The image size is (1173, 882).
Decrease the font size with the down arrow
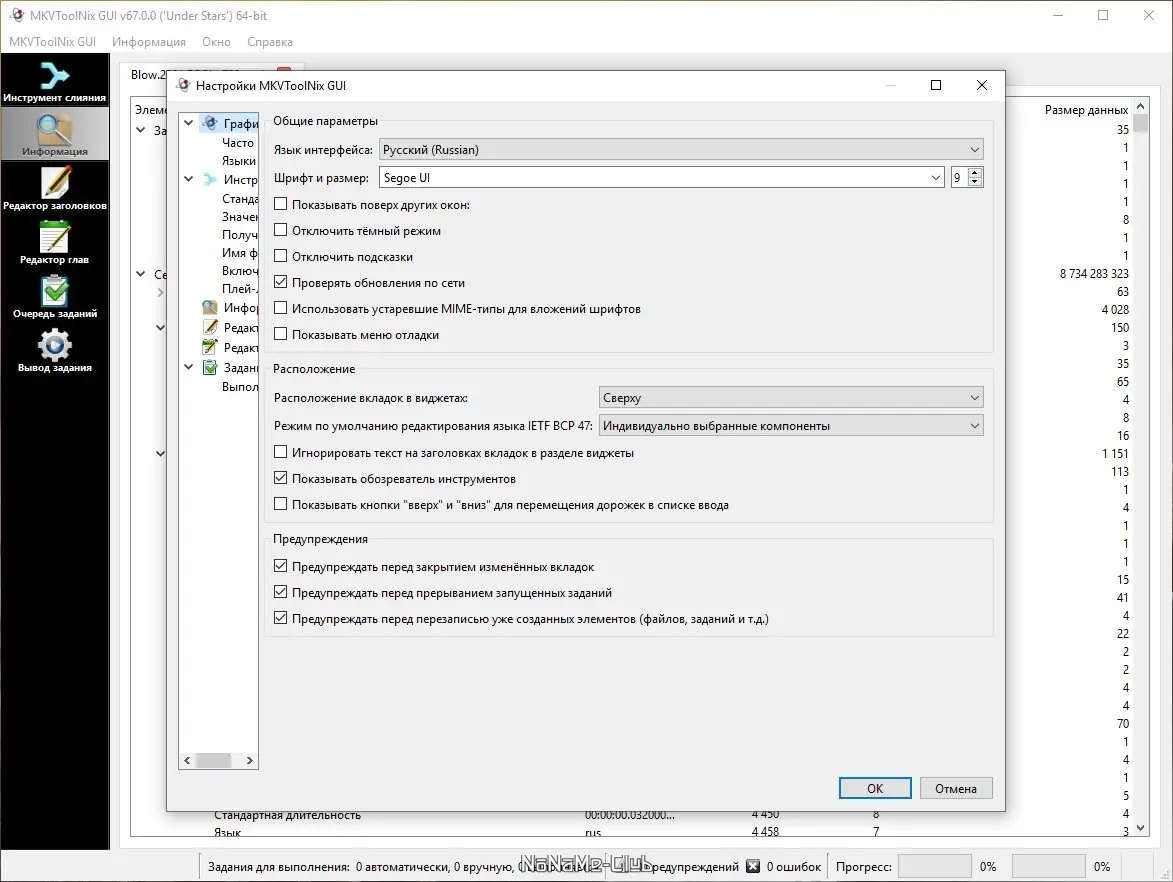click(x=975, y=182)
